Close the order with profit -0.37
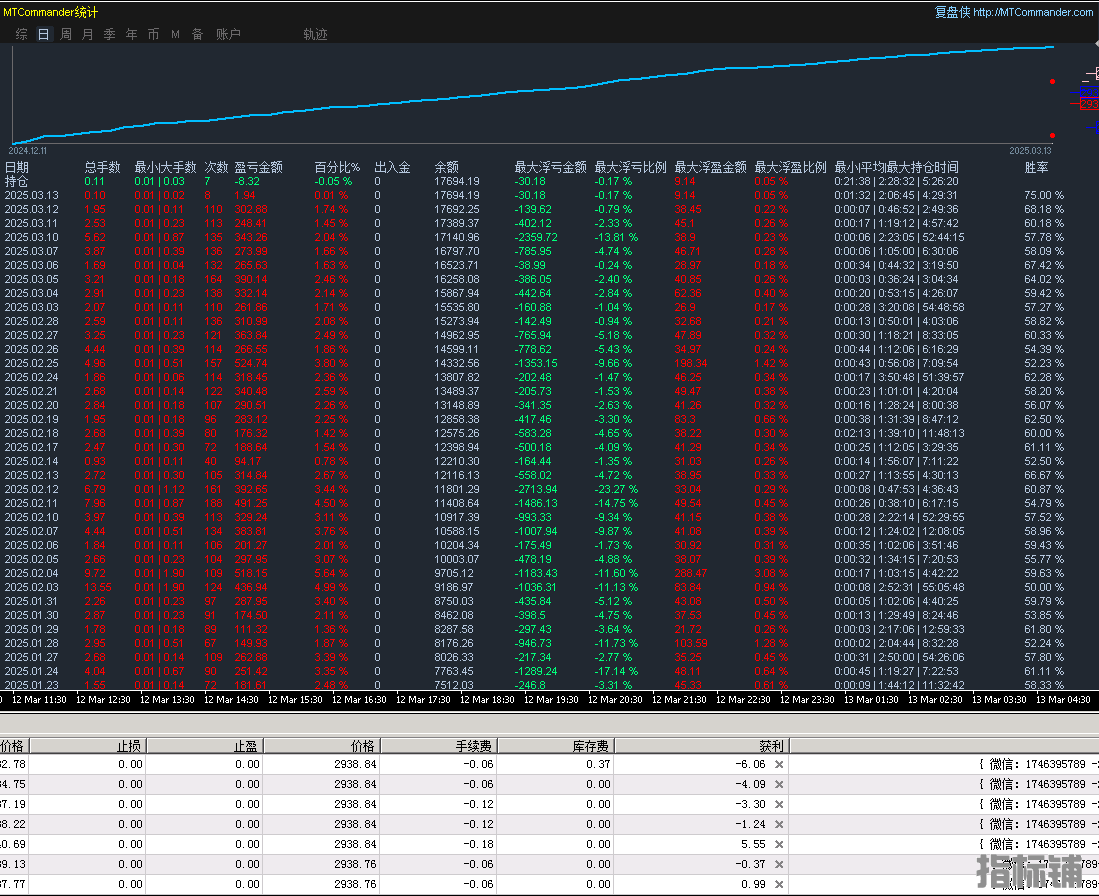This screenshot has height=896, width=1099. (779, 864)
